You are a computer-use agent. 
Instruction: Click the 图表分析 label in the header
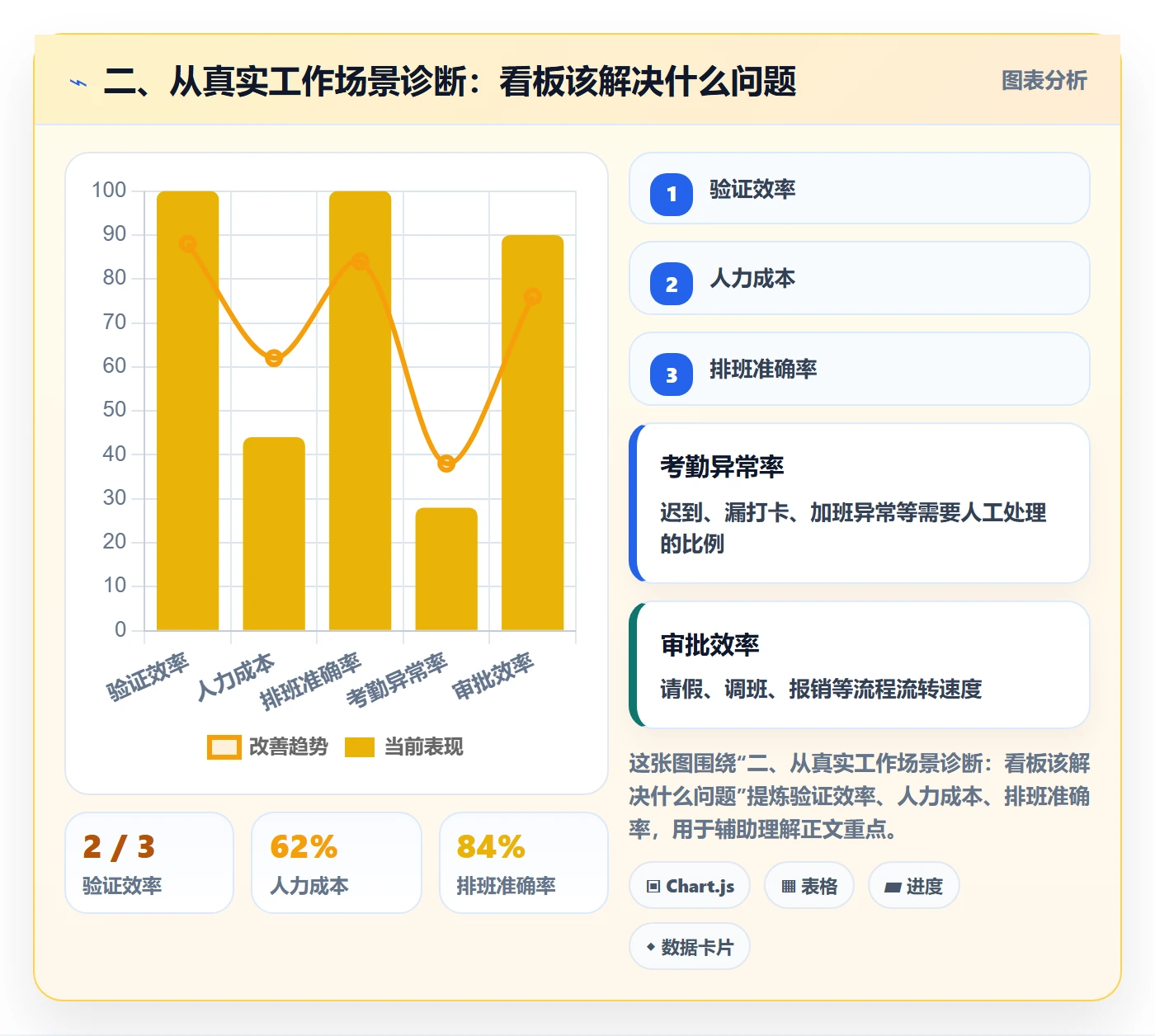click(x=1044, y=81)
